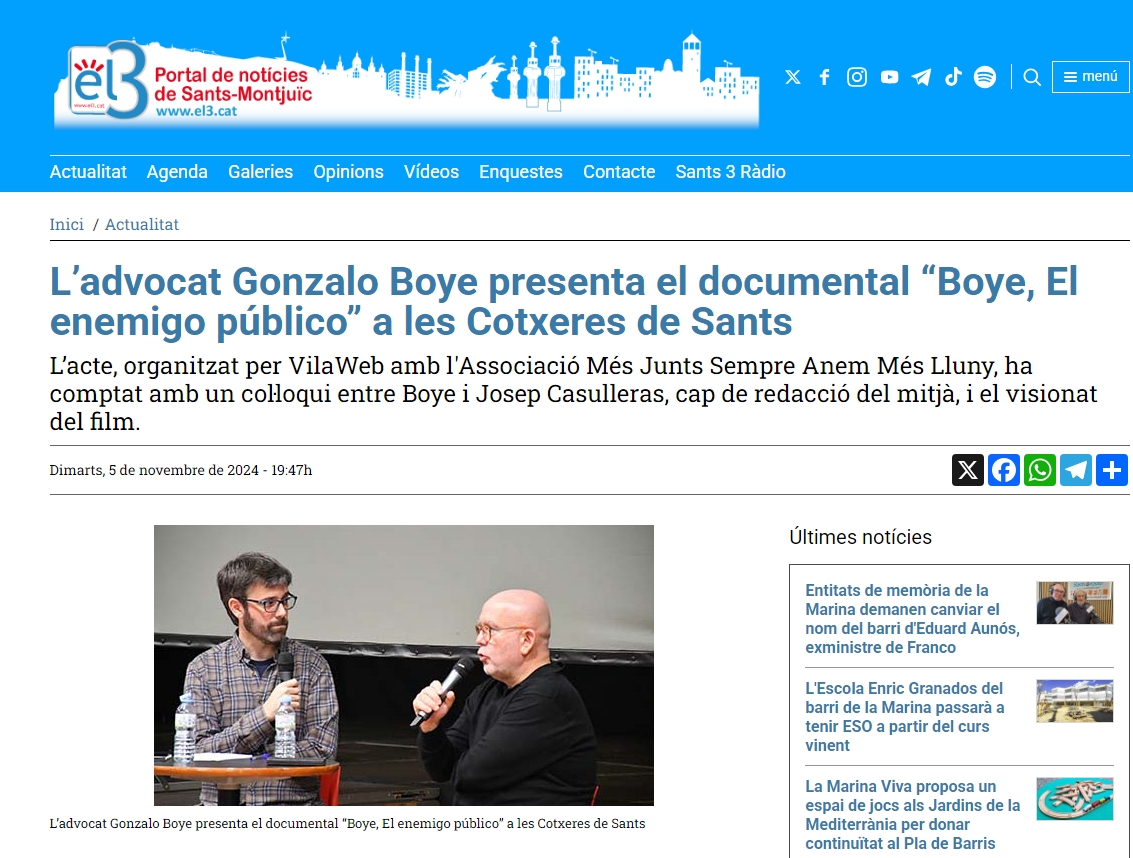Image resolution: width=1133 pixels, height=858 pixels.
Task: Click the Inici breadcrumb link
Action: tap(67, 224)
